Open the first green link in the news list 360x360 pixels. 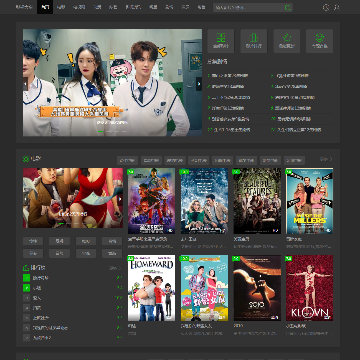pyautogui.click(x=228, y=76)
